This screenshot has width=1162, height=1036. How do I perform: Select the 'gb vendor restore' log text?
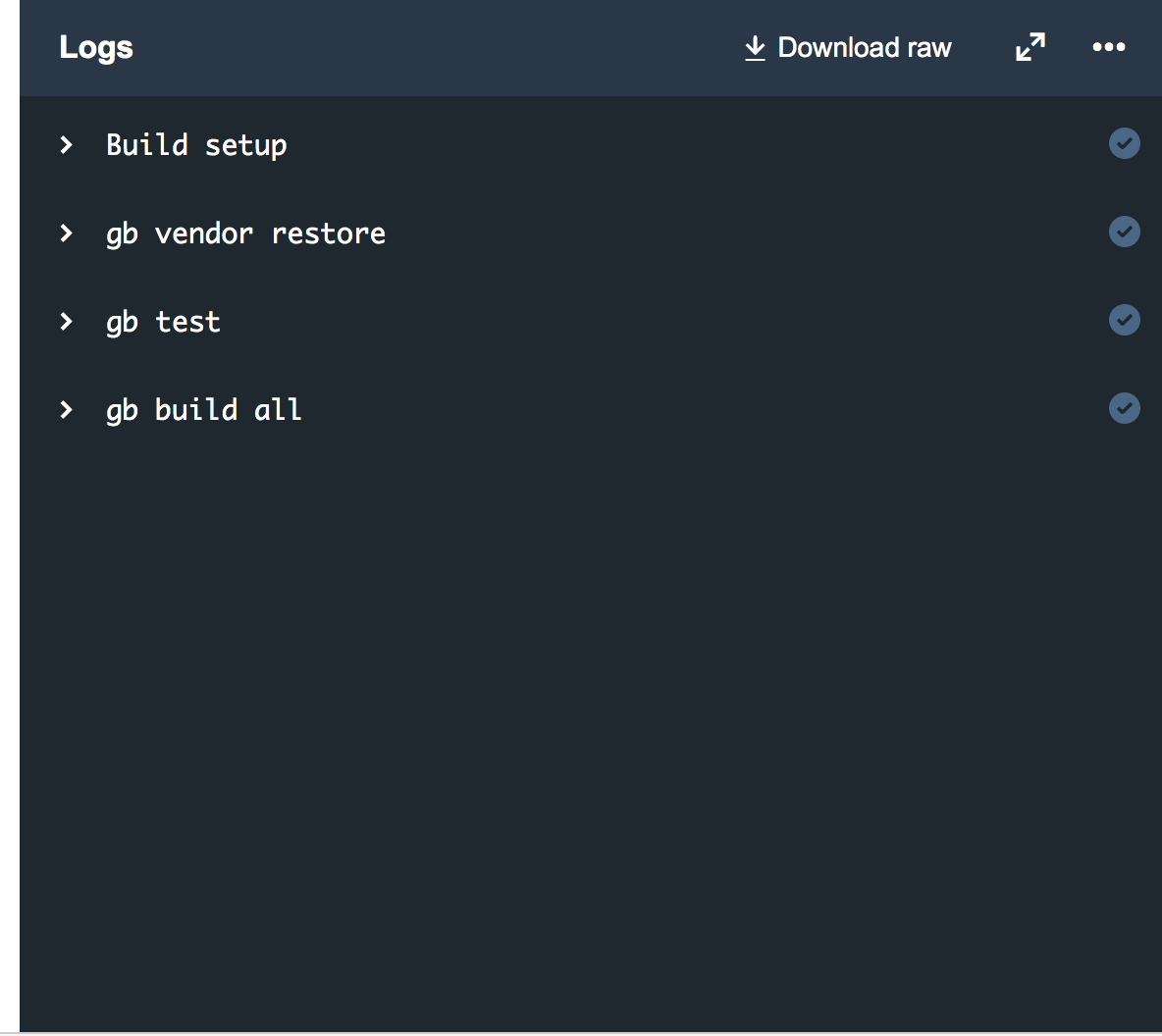point(245,234)
